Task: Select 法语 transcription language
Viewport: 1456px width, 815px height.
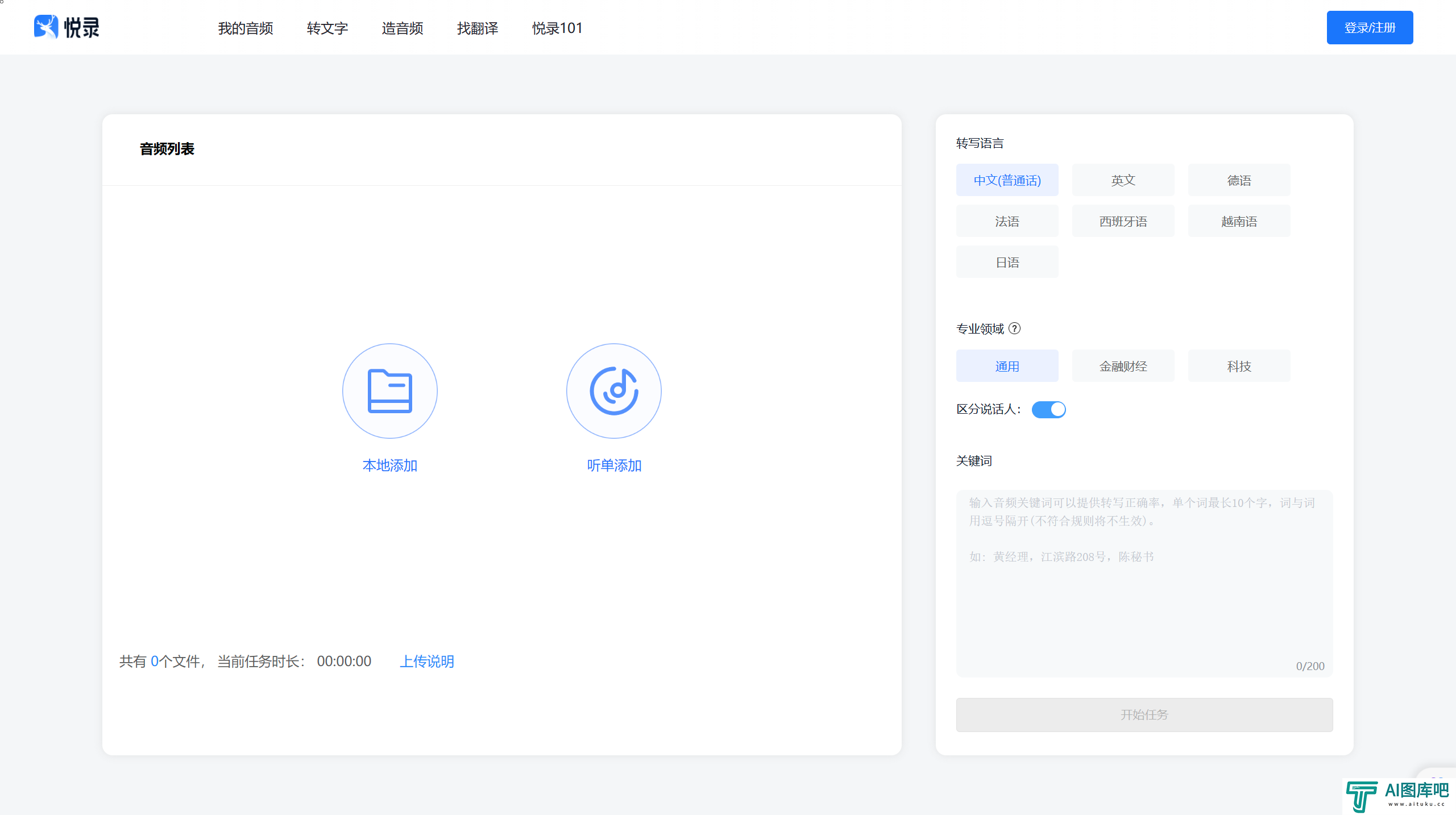Action: [x=1007, y=221]
